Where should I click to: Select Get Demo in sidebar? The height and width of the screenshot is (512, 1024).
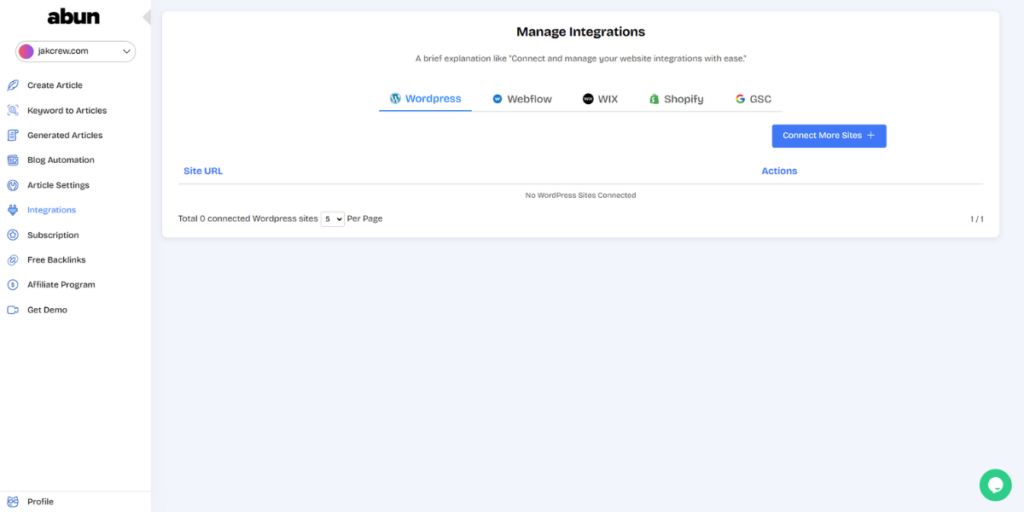(x=47, y=310)
